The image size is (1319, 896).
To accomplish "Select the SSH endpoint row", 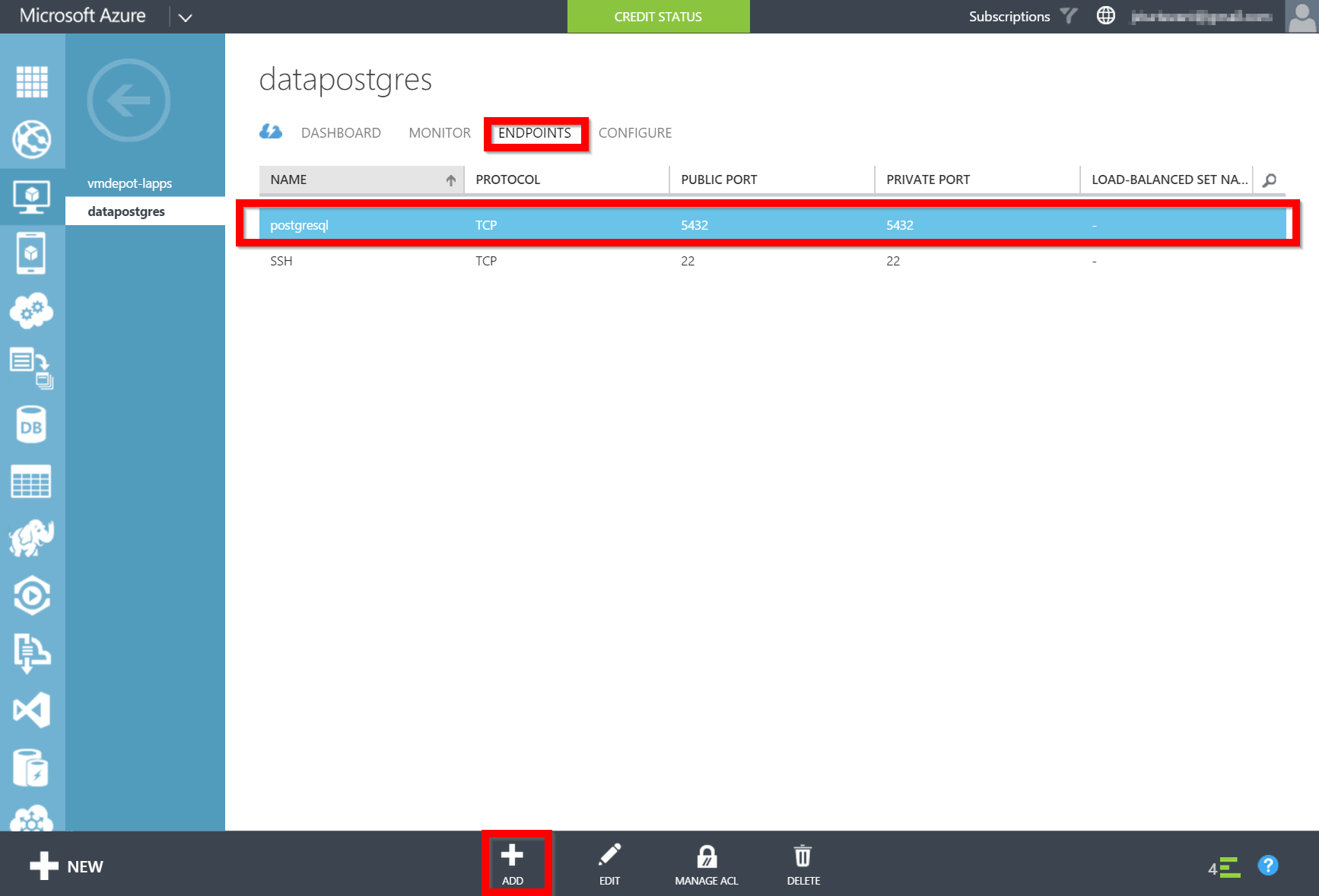I will [772, 261].
